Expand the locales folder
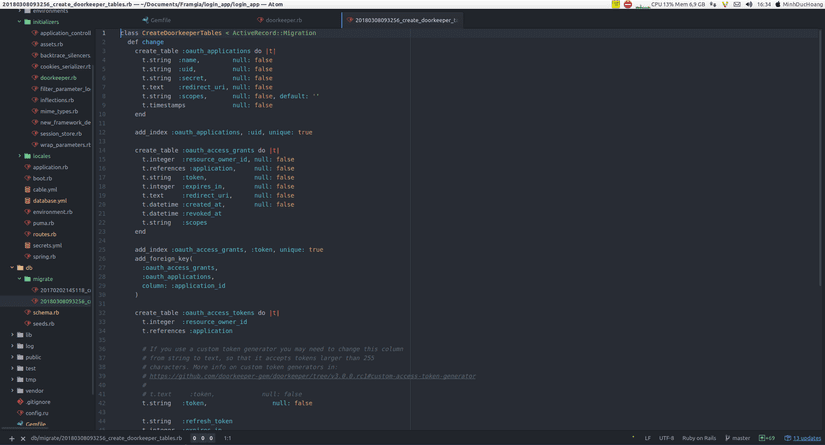 click(x=19, y=156)
